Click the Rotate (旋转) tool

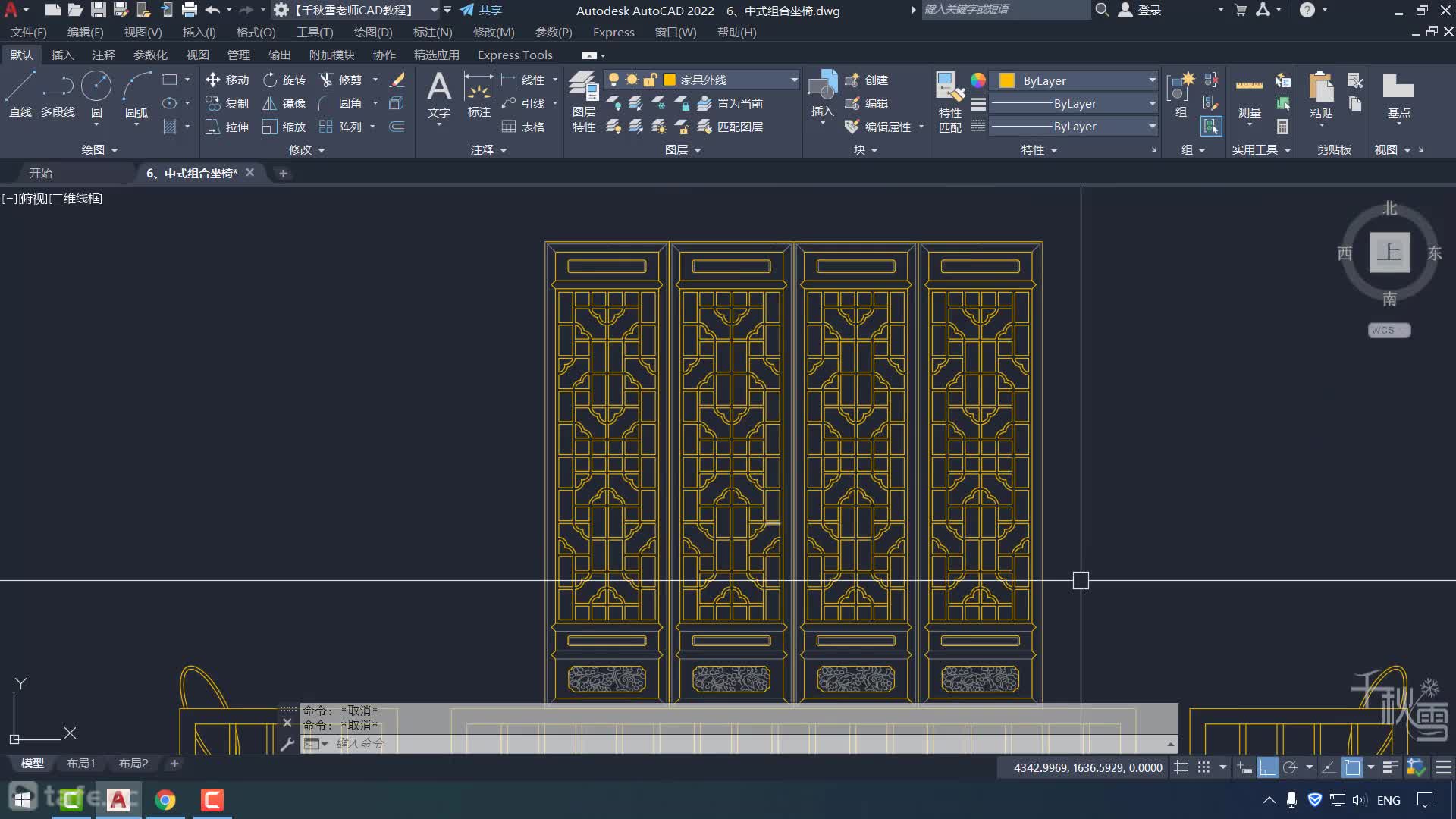(x=284, y=80)
